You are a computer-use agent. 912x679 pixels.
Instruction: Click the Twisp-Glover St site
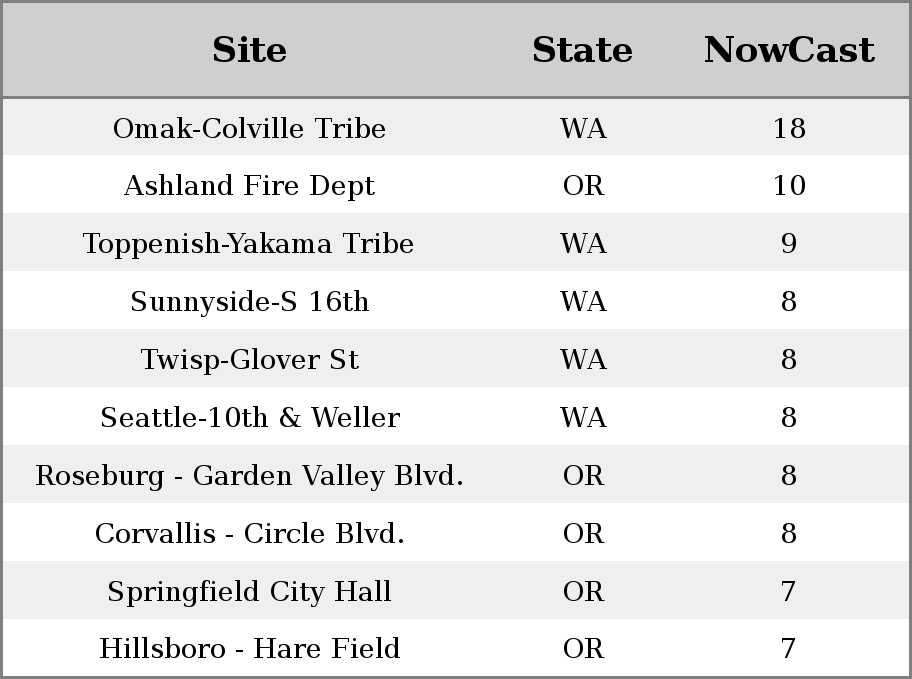click(250, 359)
